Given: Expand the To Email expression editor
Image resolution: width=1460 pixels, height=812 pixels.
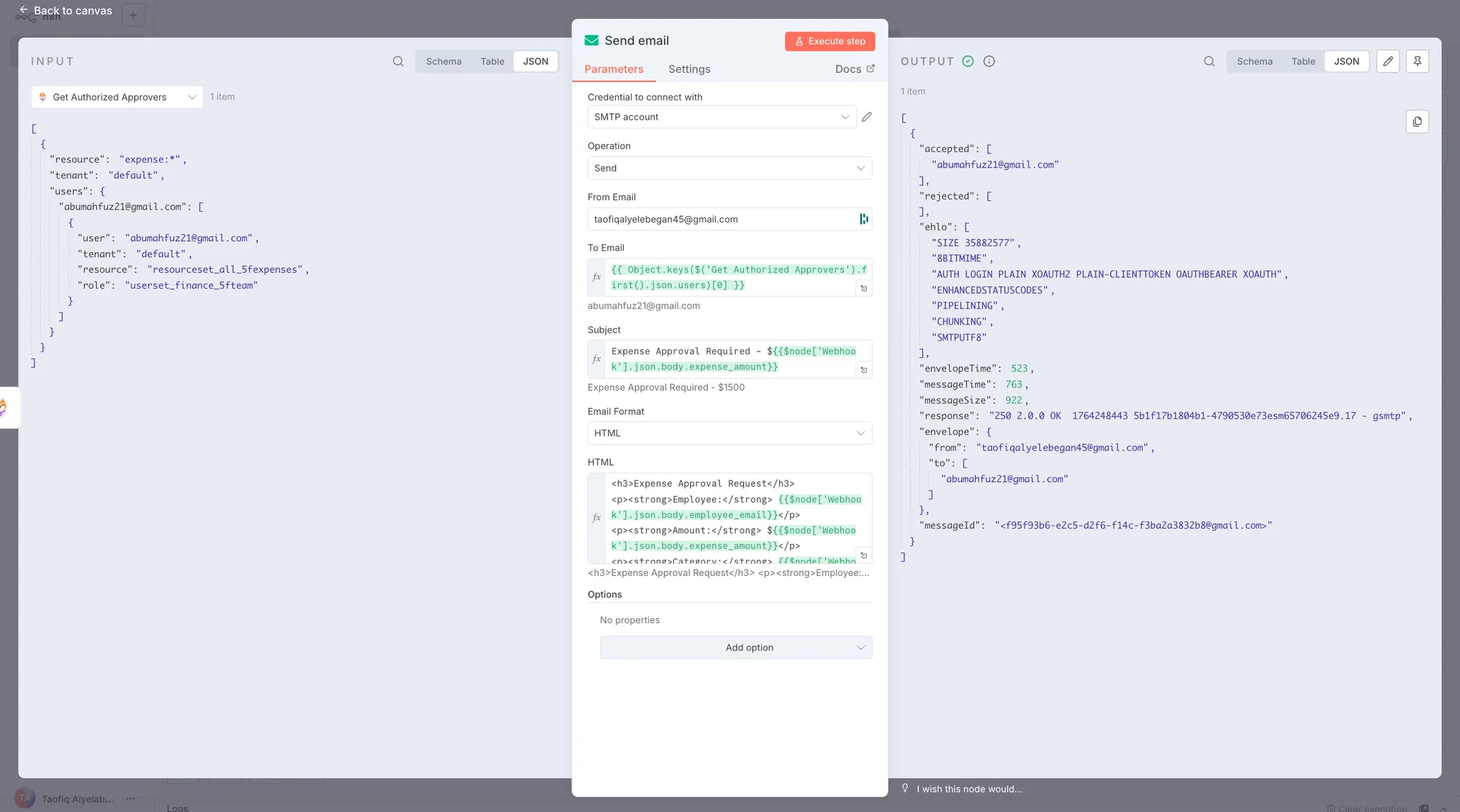Looking at the screenshot, I should pyautogui.click(x=864, y=289).
